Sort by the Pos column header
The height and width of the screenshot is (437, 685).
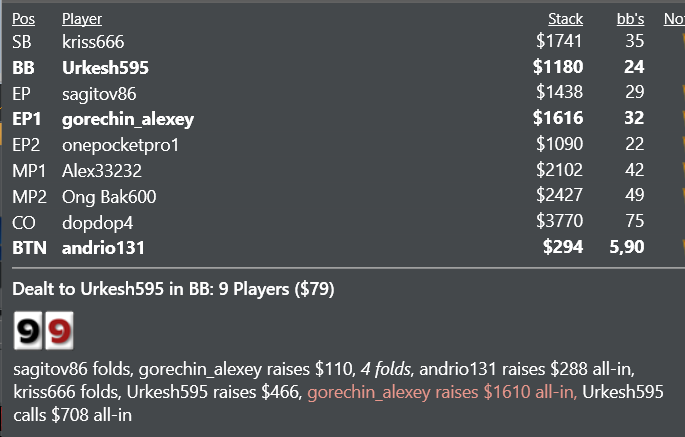pos(24,19)
